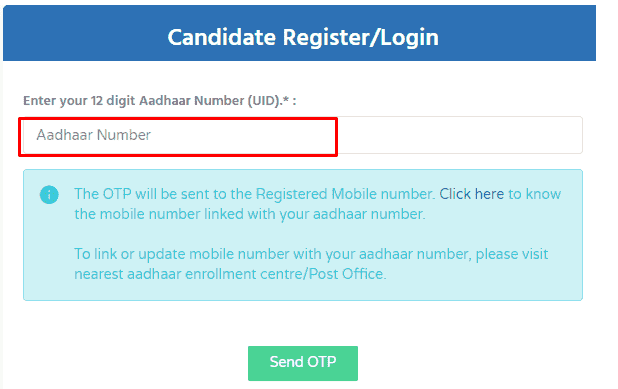Click the green Send OTP button

tap(303, 363)
